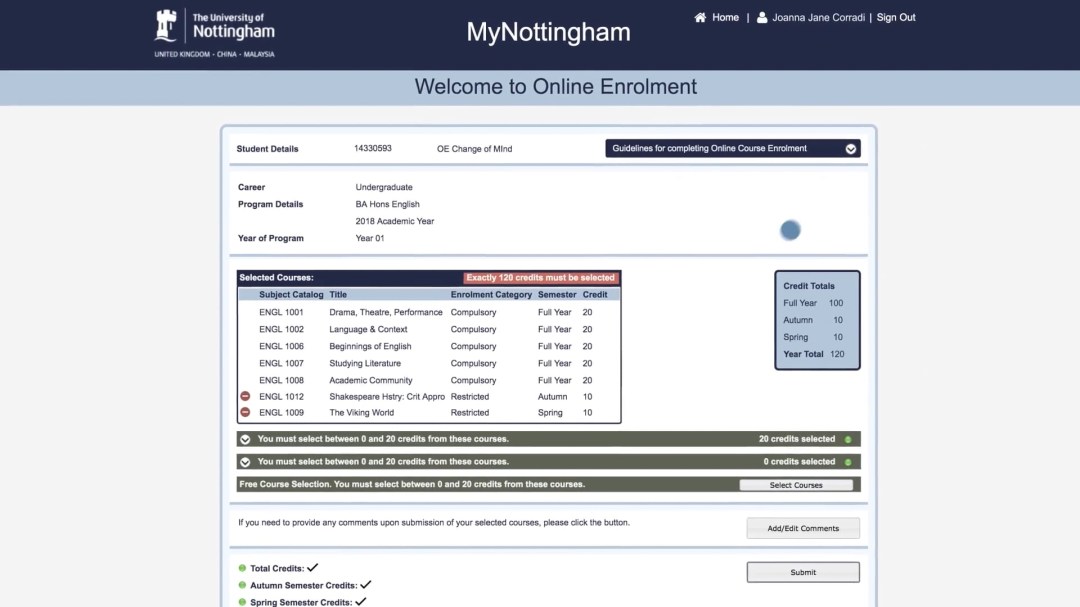This screenshot has height=607, width=1080.
Task: Click green status dot next to 0 credits selected
Action: [848, 462]
